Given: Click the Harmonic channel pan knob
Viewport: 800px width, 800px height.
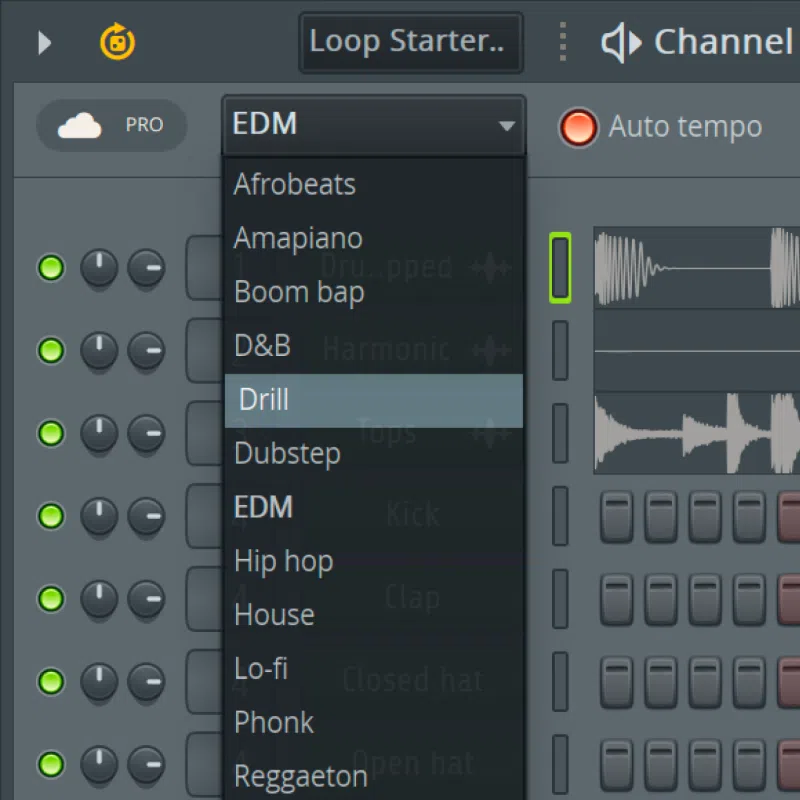Looking at the screenshot, I should (99, 351).
